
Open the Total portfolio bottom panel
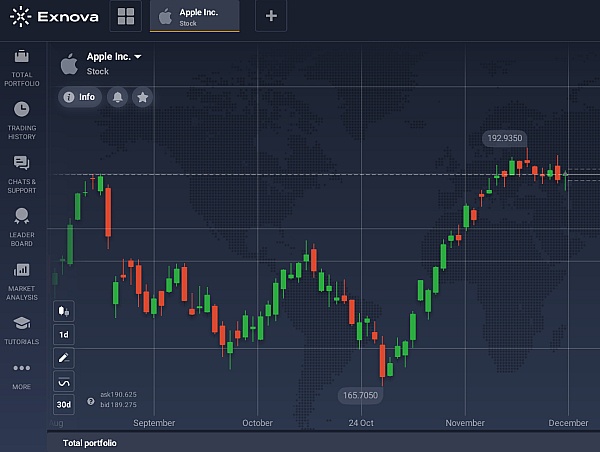90,443
